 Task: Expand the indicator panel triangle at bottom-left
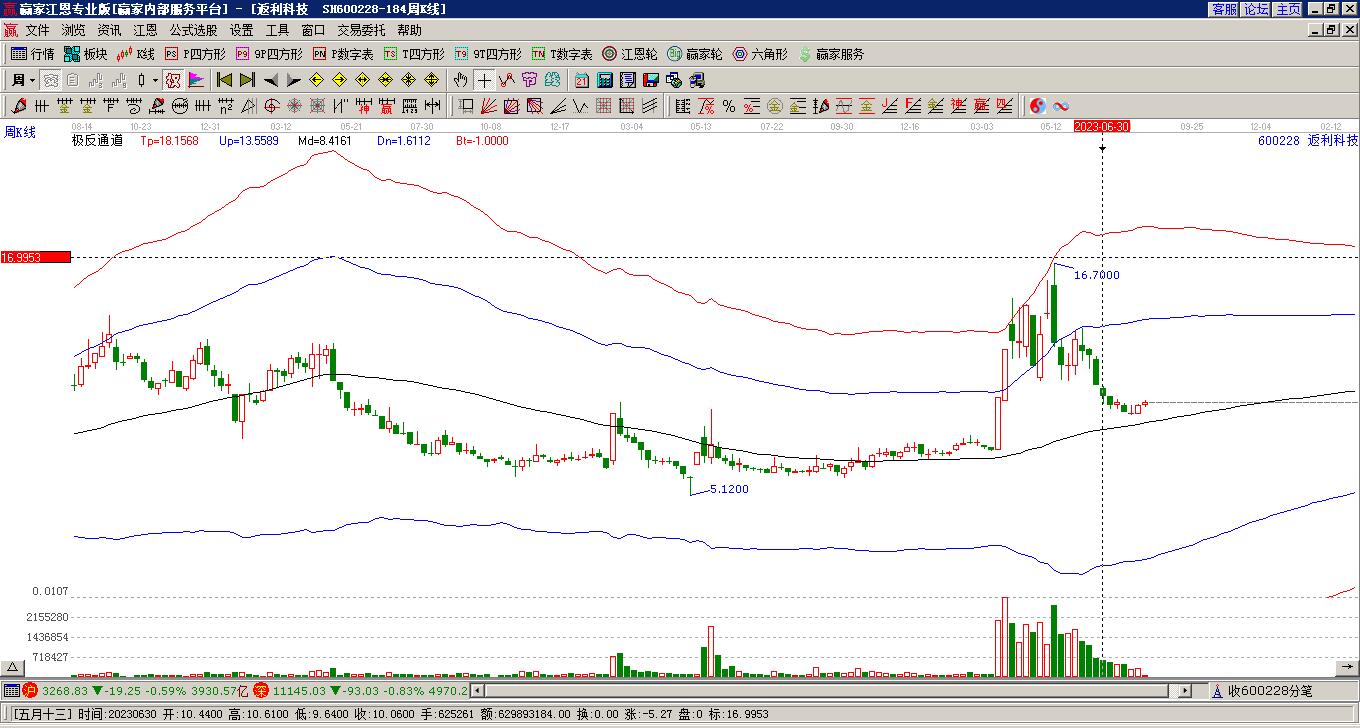point(13,667)
